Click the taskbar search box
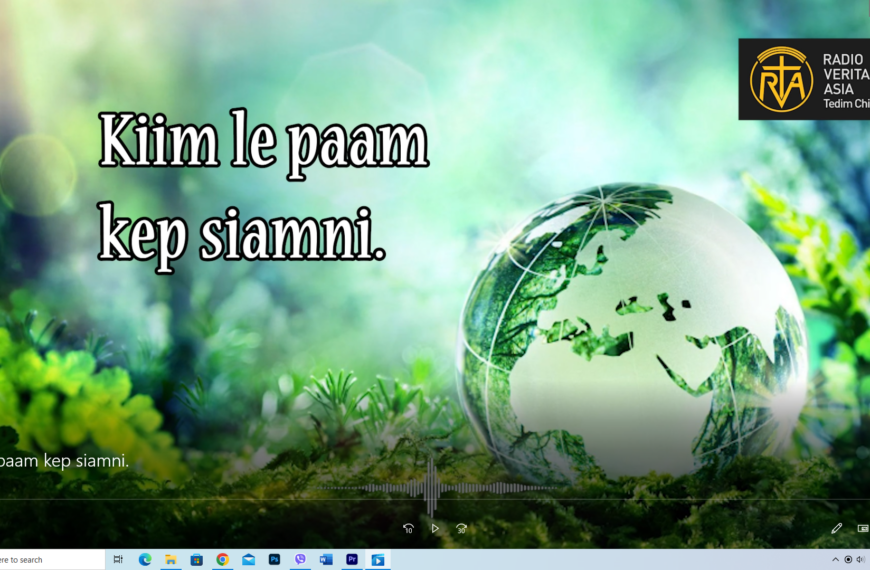 click(52, 559)
